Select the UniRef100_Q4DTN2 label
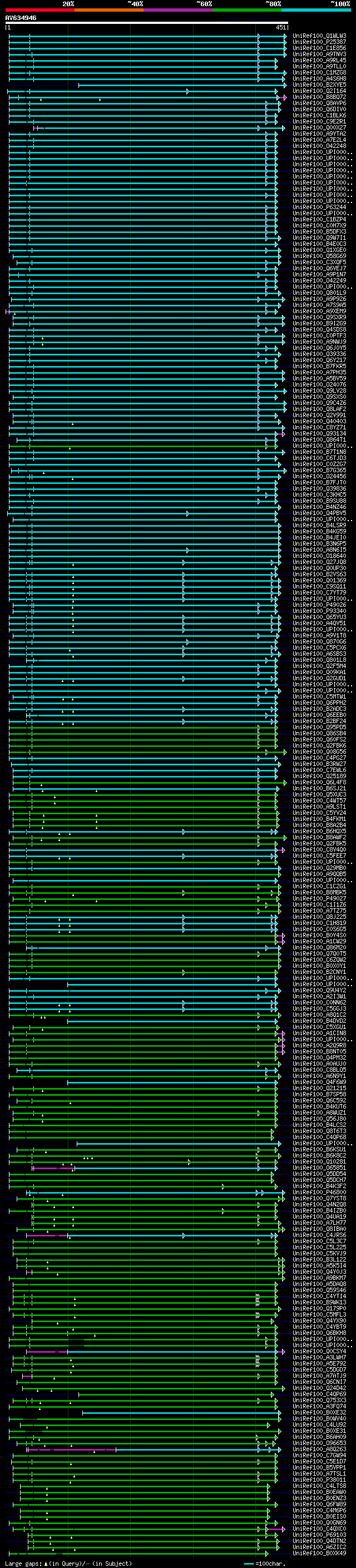The image size is (356, 1568). (319, 1541)
